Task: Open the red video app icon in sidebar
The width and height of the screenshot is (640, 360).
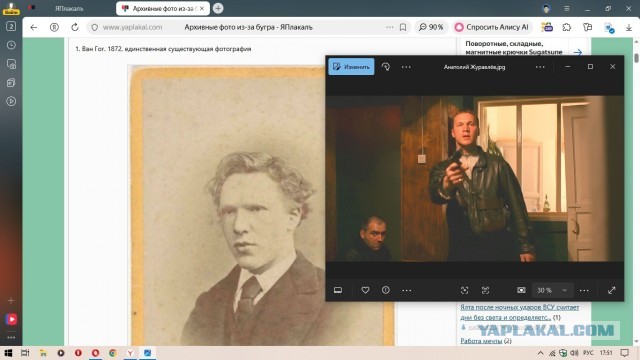Action: coord(11,319)
